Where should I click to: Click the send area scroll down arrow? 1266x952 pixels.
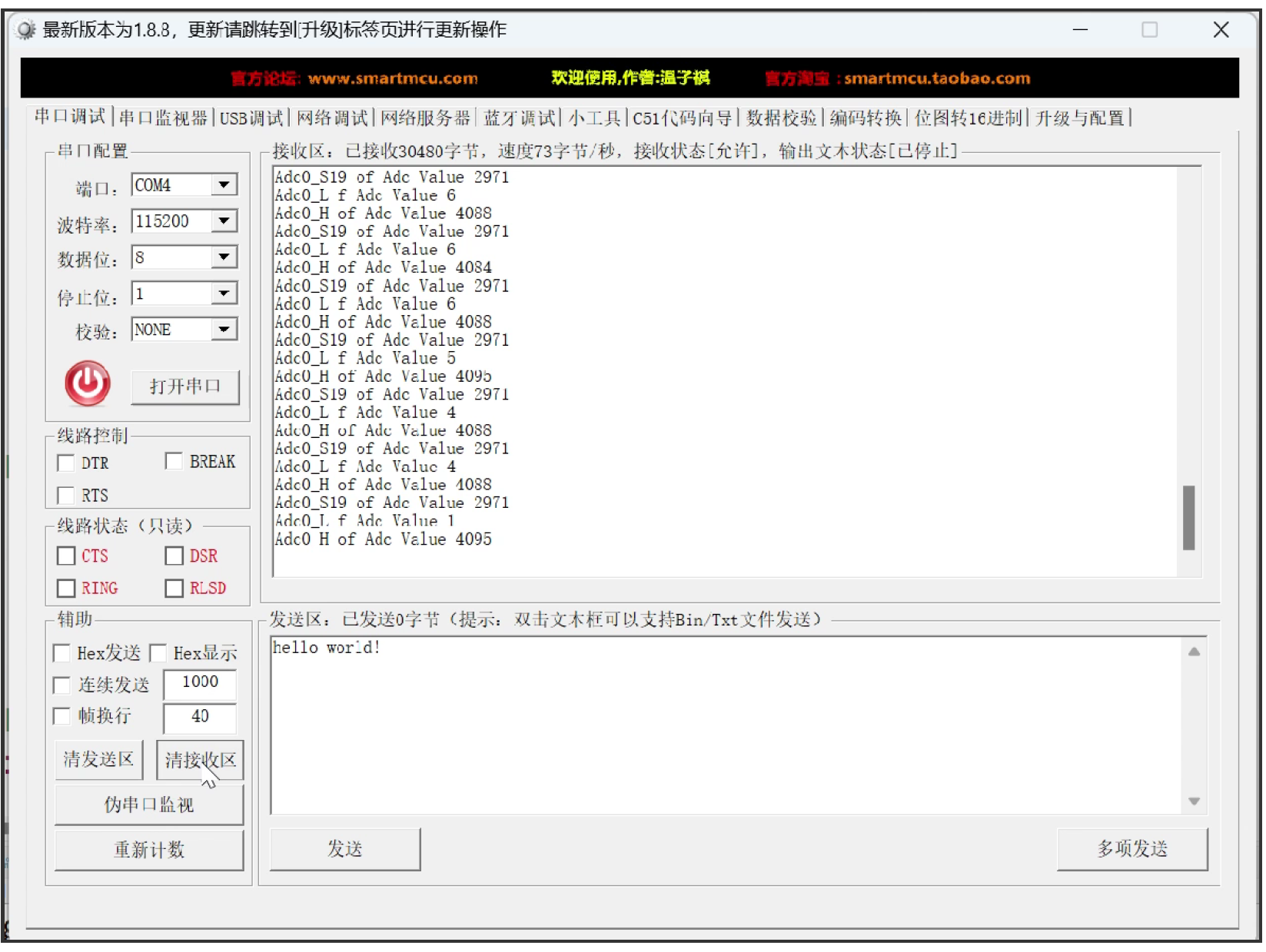(1193, 801)
